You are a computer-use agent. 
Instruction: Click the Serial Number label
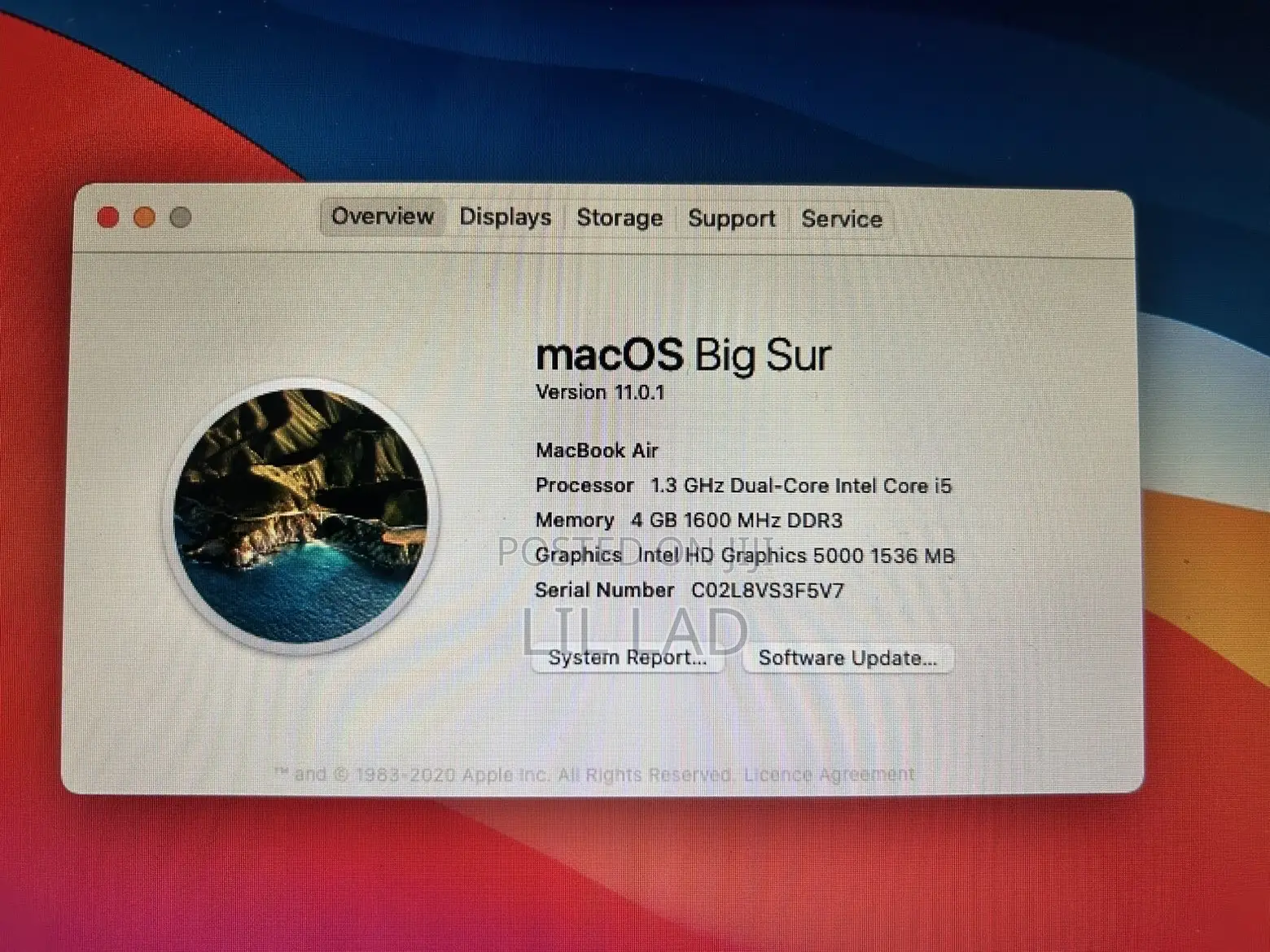point(605,590)
